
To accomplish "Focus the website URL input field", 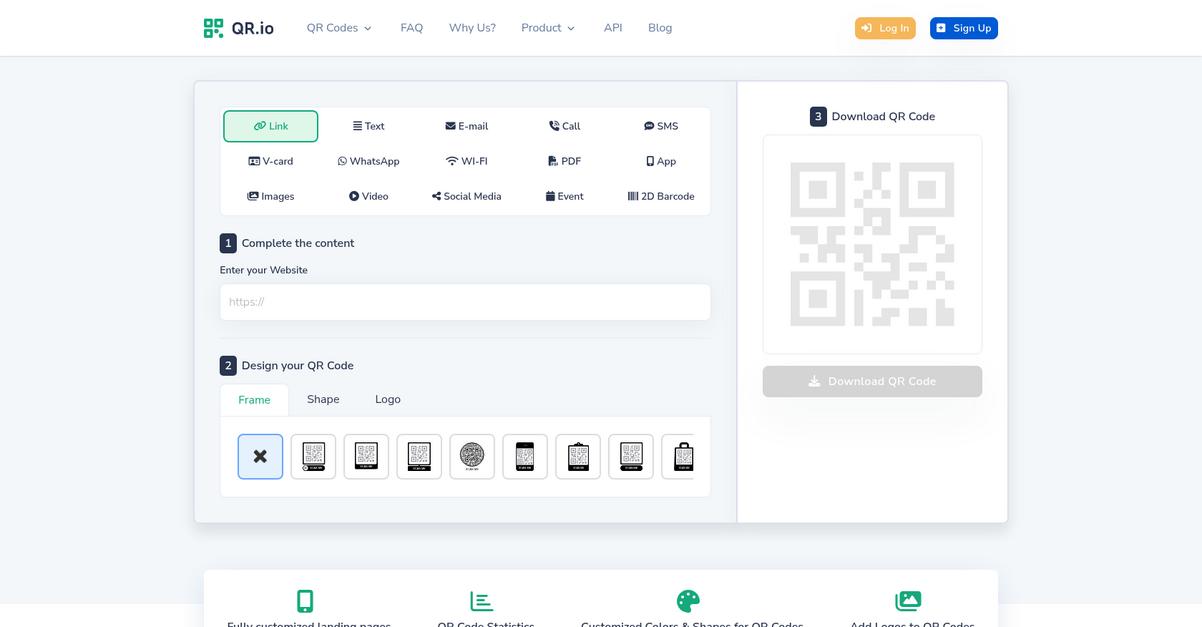I will click(465, 302).
